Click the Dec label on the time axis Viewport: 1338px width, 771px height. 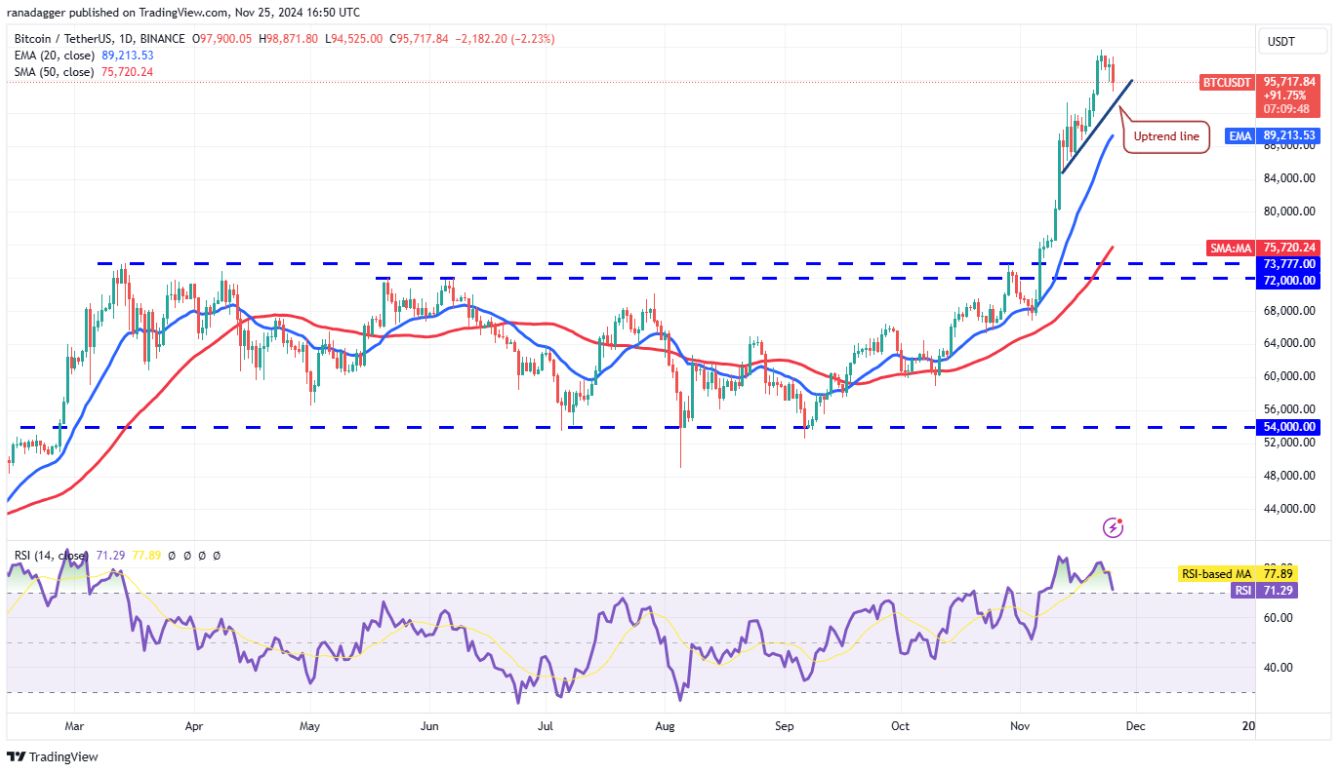(1134, 726)
